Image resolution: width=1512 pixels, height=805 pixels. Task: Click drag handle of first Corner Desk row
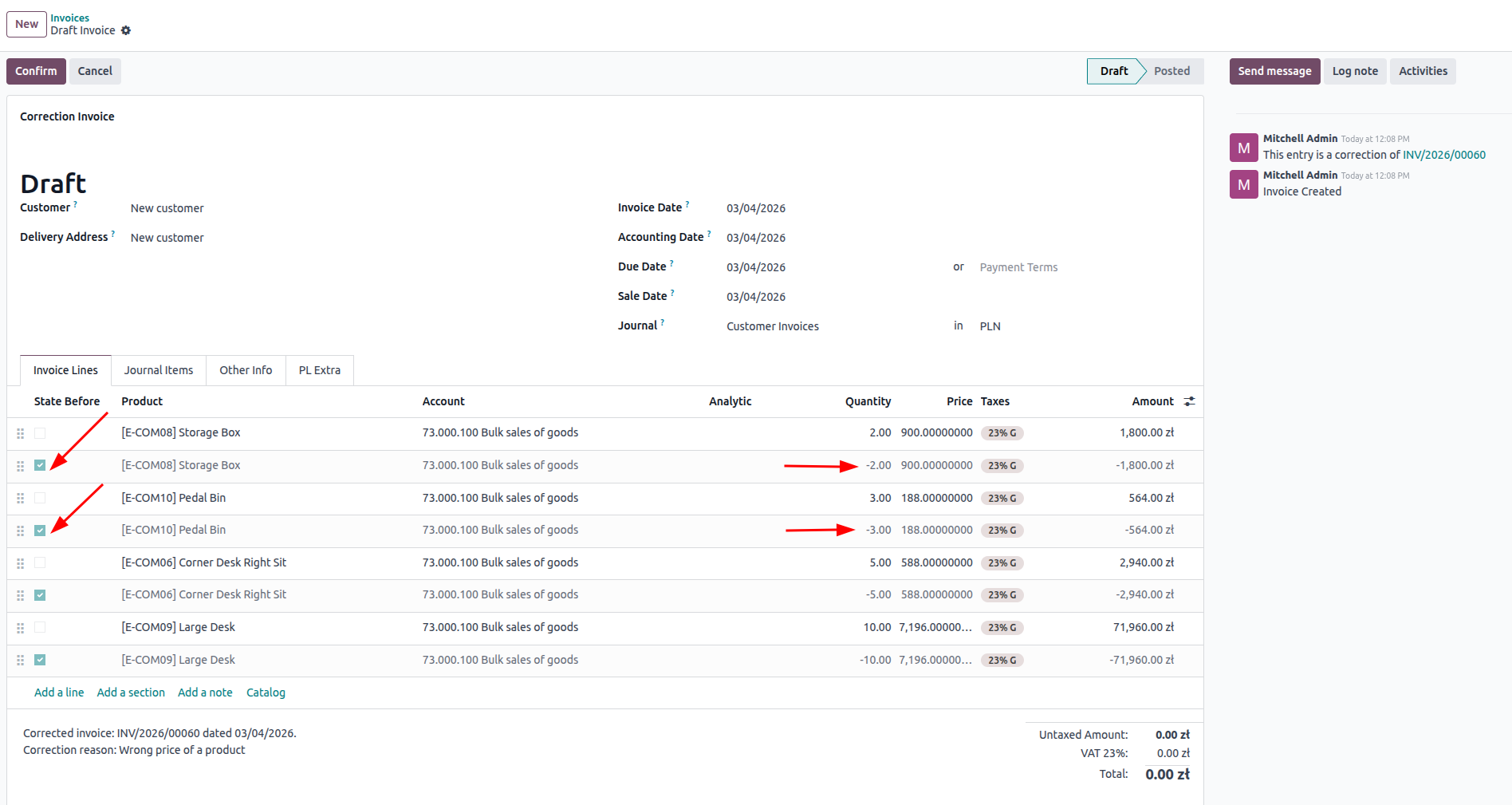click(21, 563)
